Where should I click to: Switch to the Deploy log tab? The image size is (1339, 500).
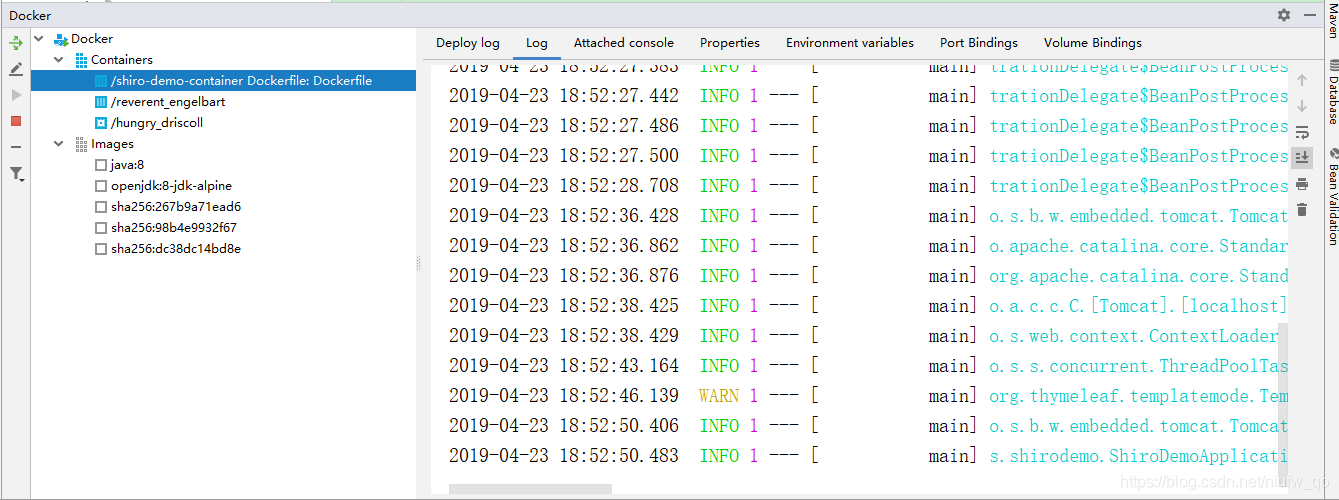click(468, 43)
